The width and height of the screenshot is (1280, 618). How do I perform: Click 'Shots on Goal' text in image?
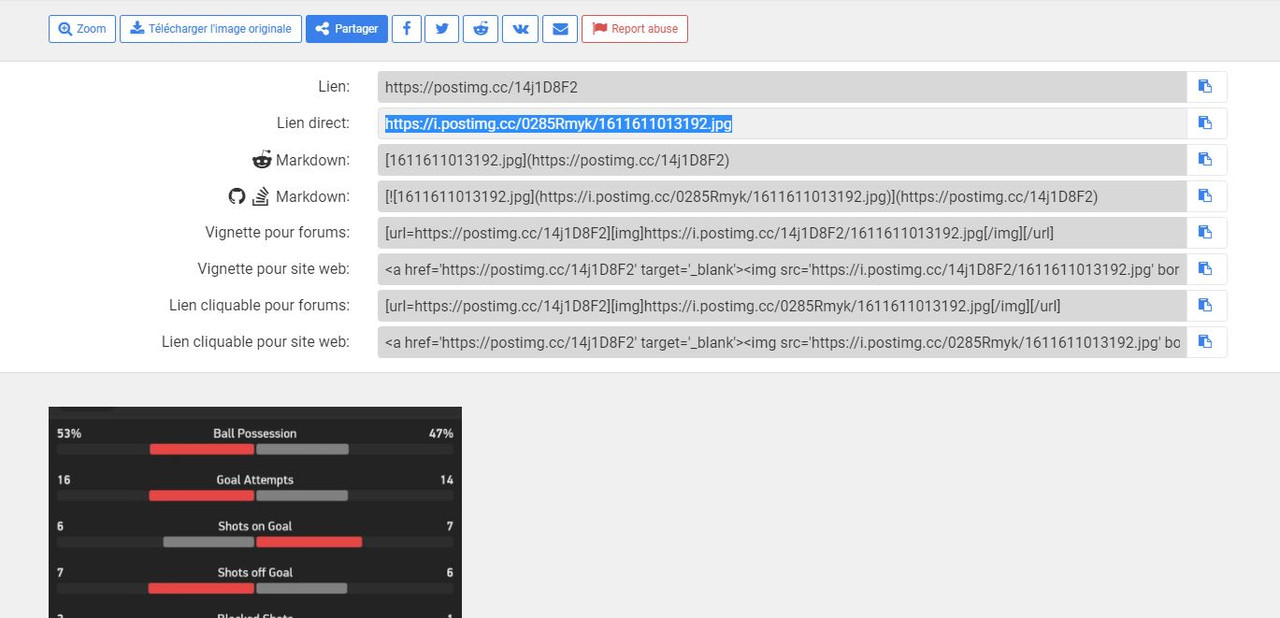[255, 526]
